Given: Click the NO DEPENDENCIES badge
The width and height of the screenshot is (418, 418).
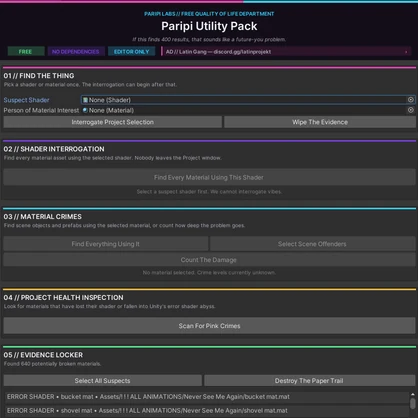Looking at the screenshot, I should [76, 52].
